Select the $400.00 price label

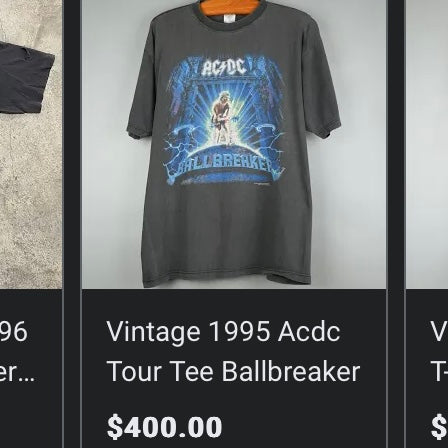[165, 427]
